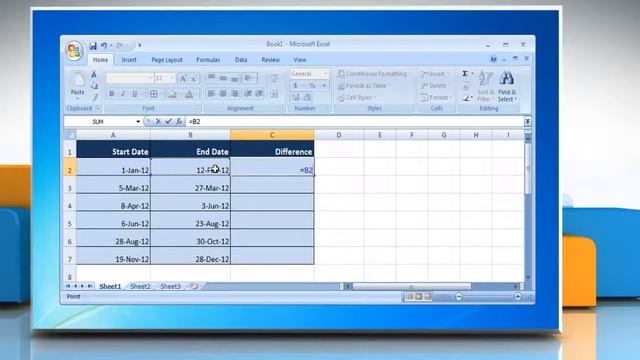
Task: Align cell text to the right
Action: point(235,94)
